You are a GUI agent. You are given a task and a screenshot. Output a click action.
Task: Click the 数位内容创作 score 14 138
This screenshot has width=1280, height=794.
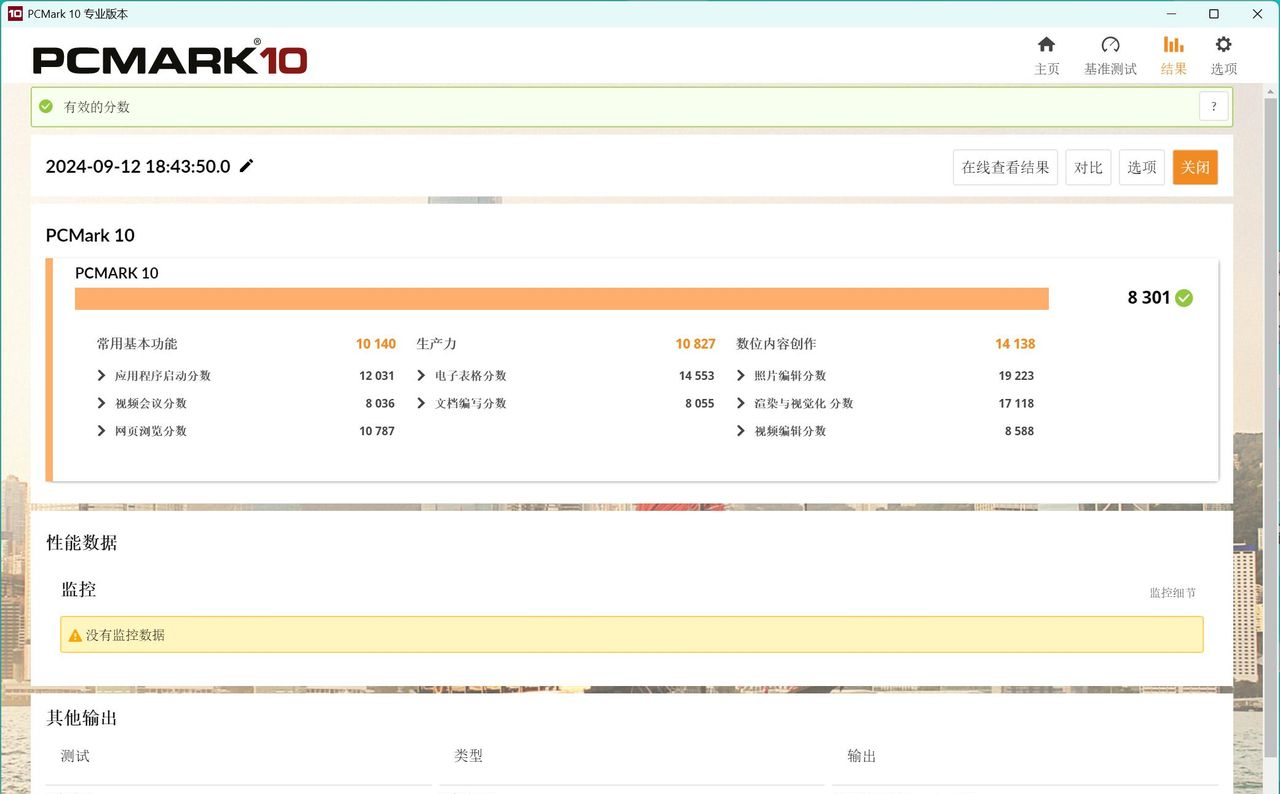tap(1015, 344)
